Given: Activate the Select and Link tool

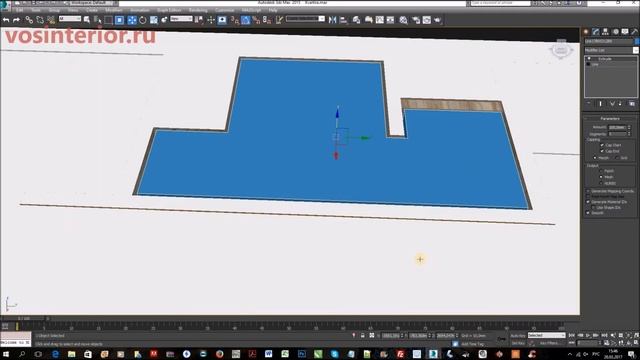Looking at the screenshot, I should [x=29, y=20].
